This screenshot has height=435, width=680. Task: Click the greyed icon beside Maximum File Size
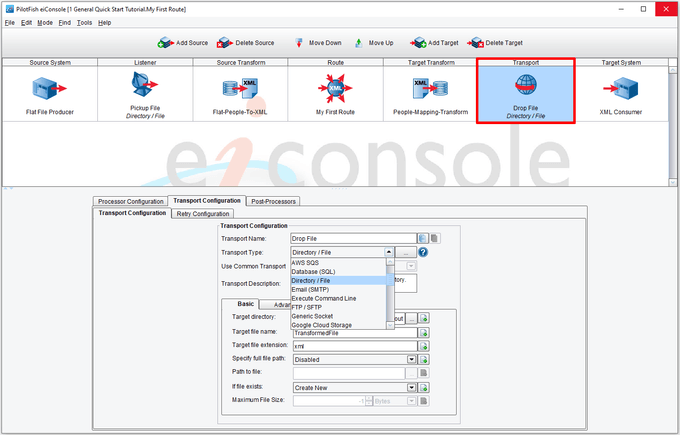[x=424, y=401]
